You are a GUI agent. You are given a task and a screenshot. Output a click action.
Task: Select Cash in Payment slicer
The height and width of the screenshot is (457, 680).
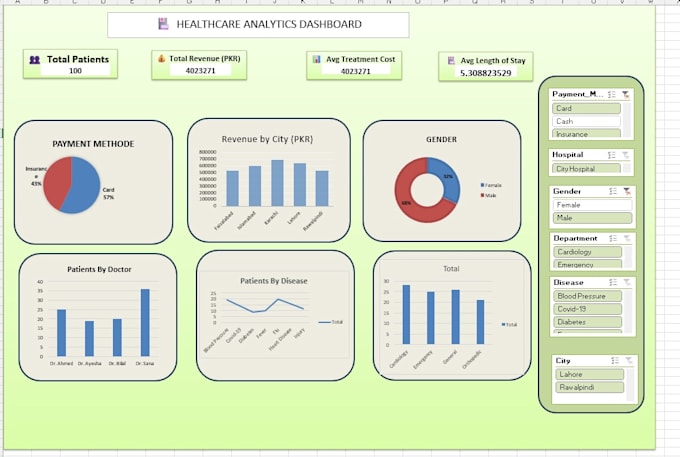coord(586,121)
